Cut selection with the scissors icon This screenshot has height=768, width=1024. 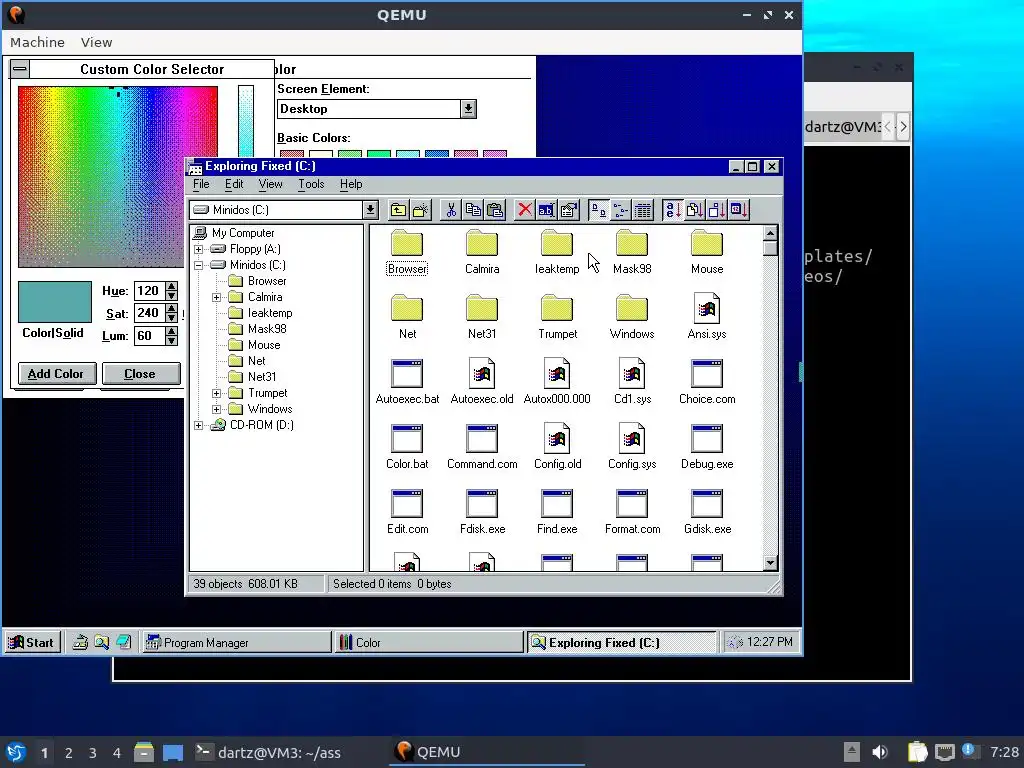(x=451, y=210)
